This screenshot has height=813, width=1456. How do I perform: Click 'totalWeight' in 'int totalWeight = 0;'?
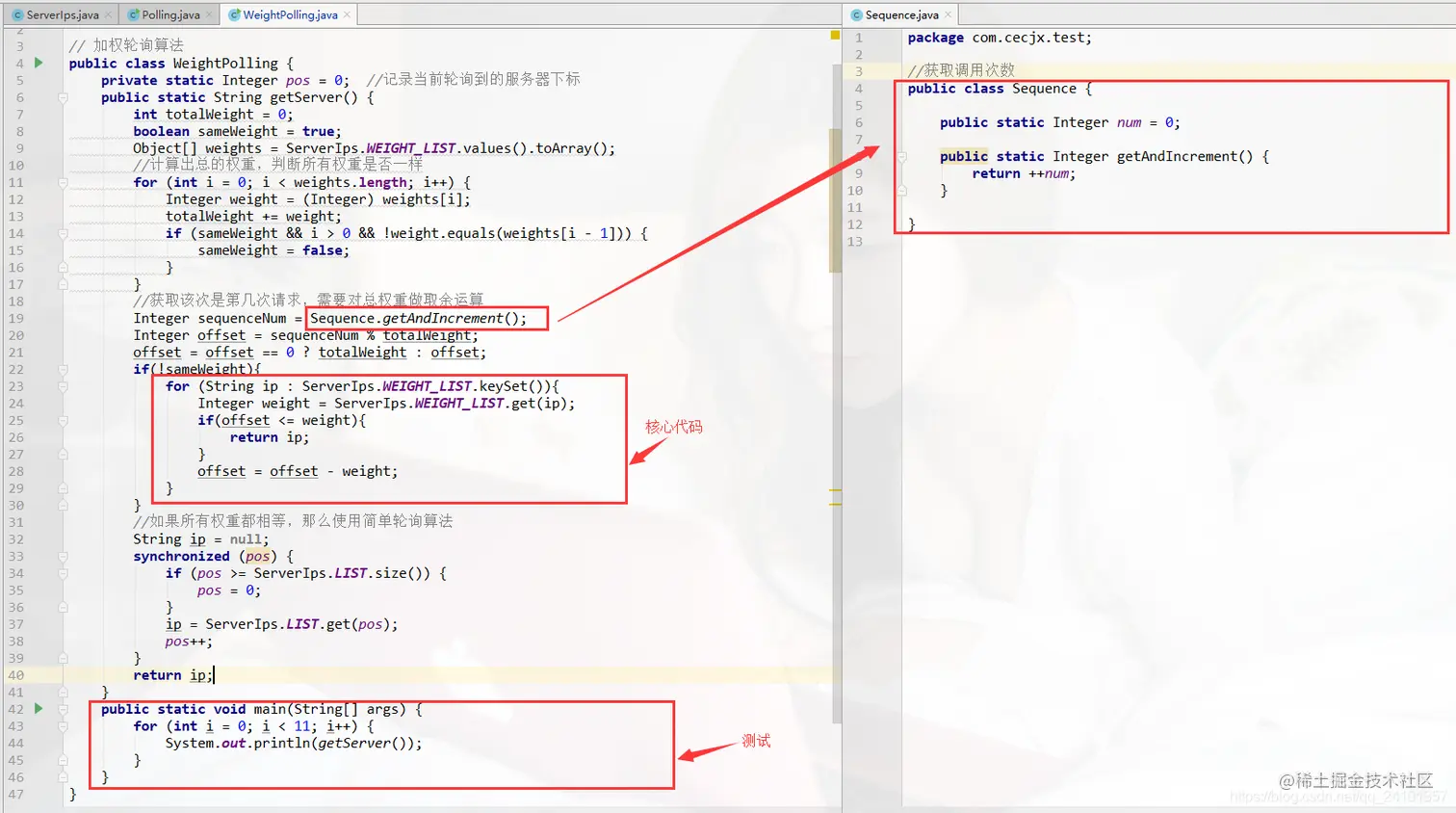(209, 114)
